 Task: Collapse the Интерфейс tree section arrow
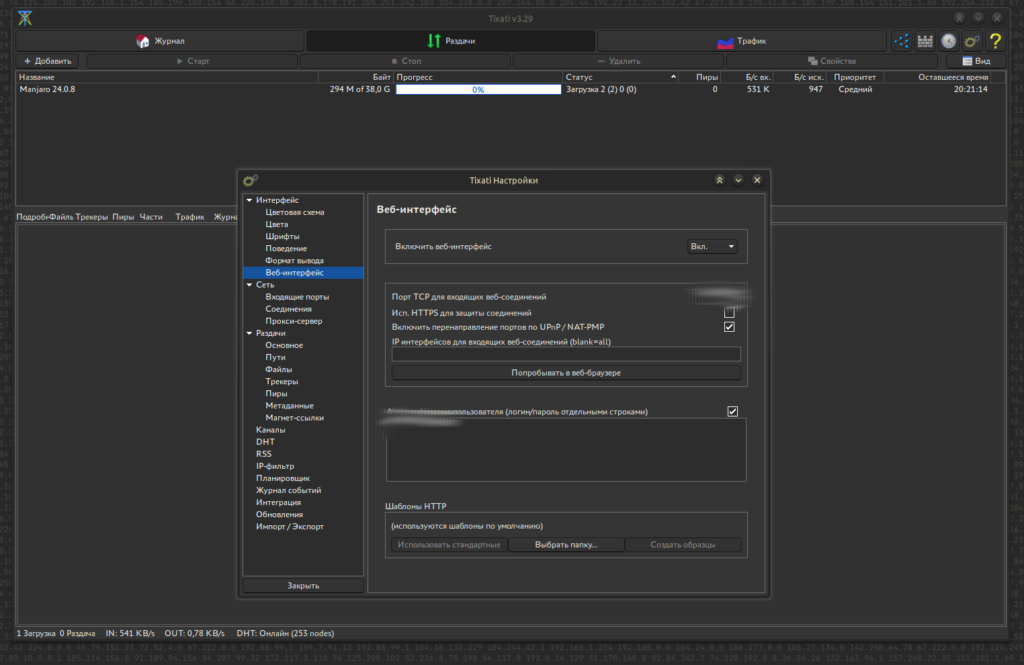click(x=249, y=201)
